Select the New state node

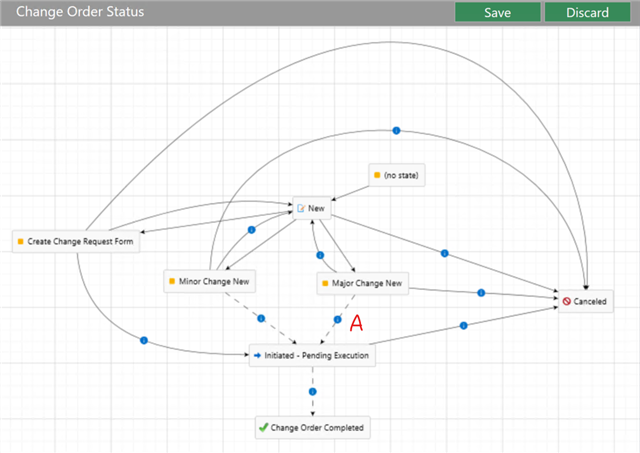point(311,208)
